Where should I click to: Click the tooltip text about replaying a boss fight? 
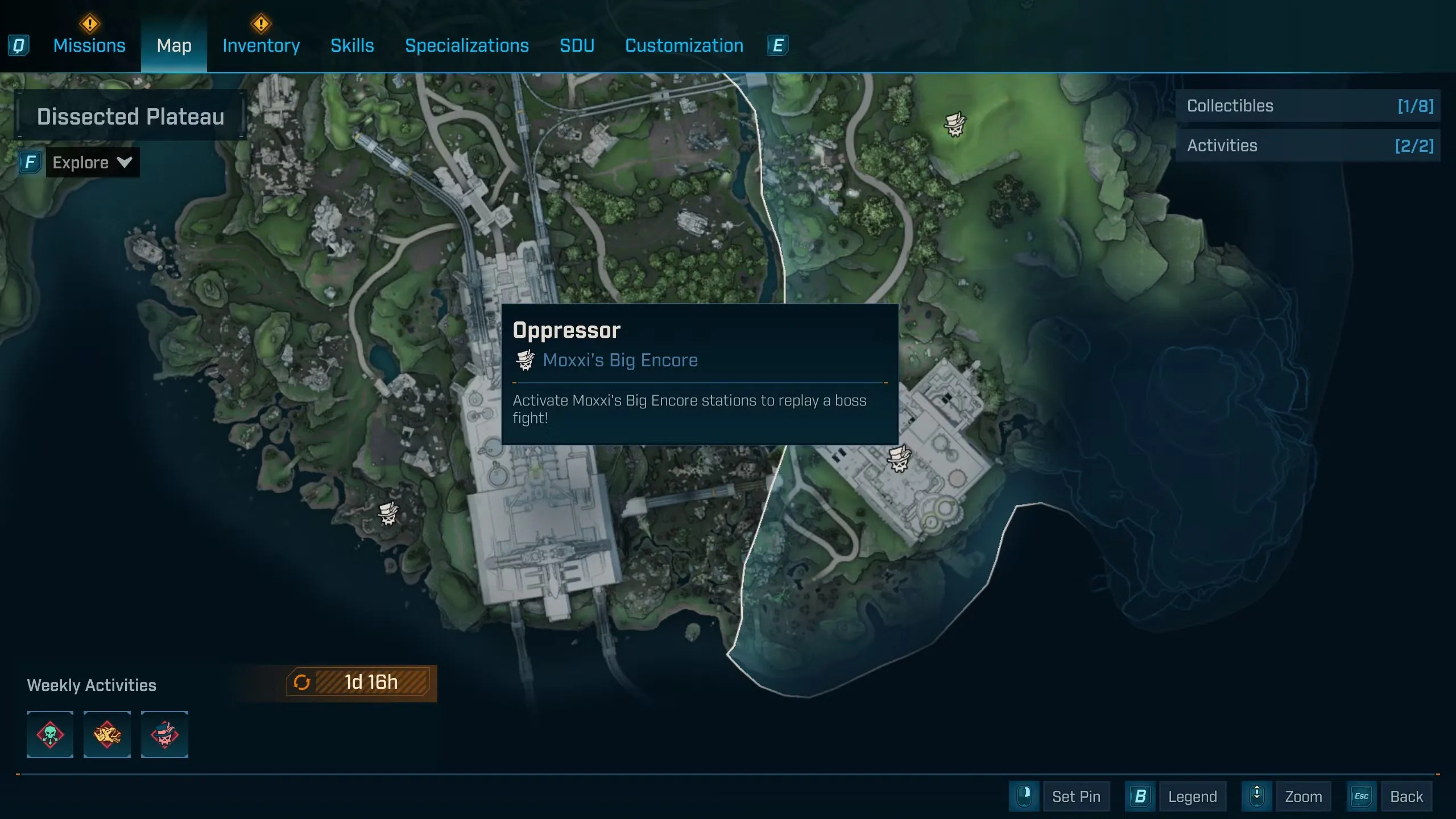[x=689, y=409]
